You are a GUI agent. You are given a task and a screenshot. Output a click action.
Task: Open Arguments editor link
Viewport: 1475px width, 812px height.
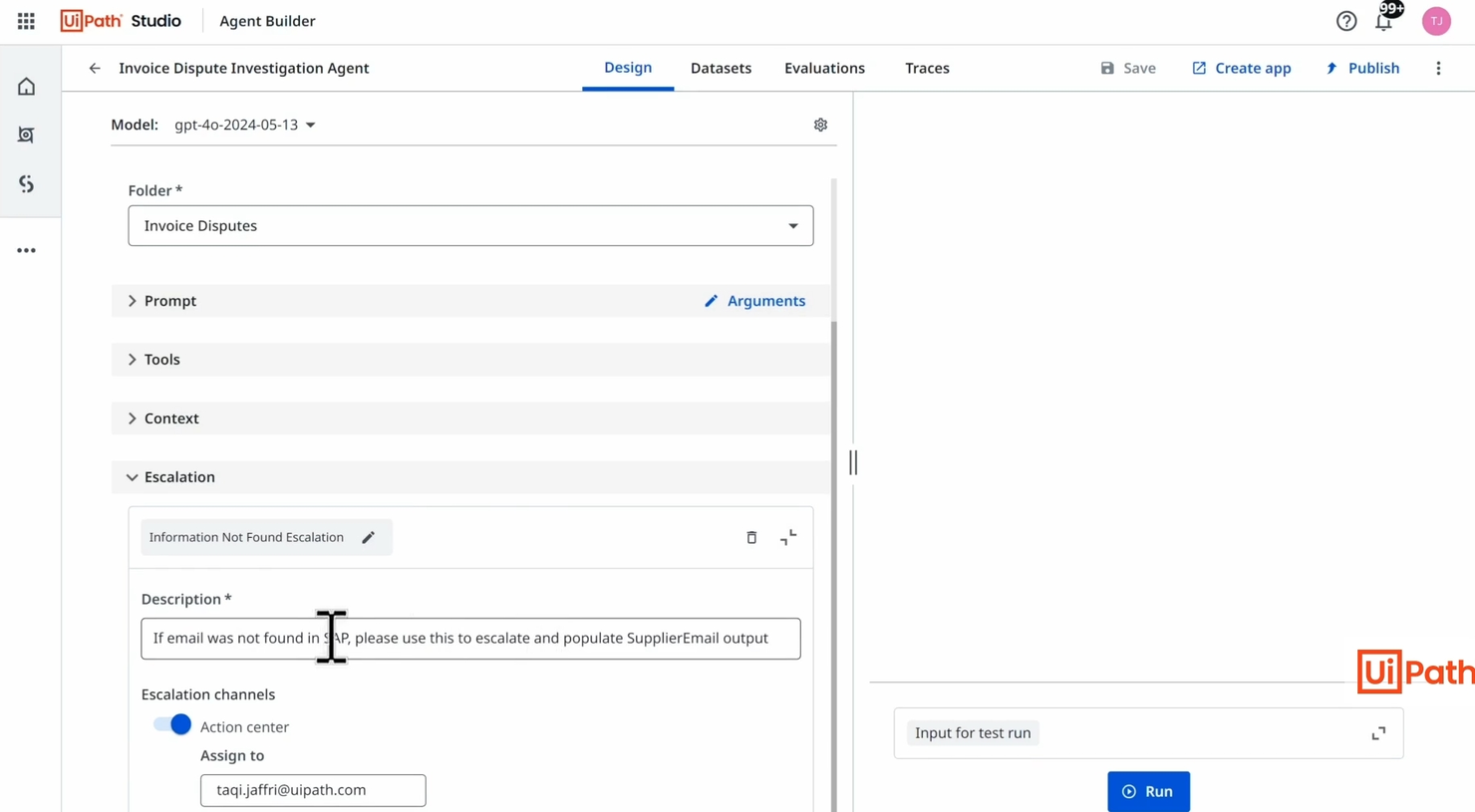coord(754,301)
